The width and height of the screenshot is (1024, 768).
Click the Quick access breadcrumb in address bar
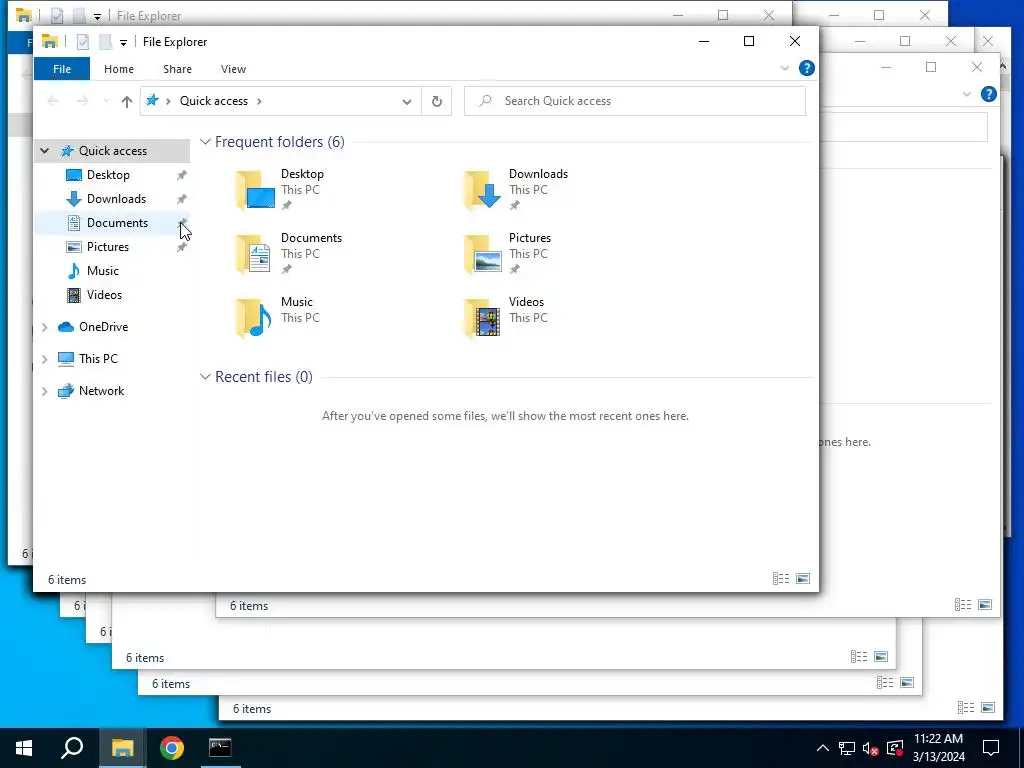[x=214, y=101]
